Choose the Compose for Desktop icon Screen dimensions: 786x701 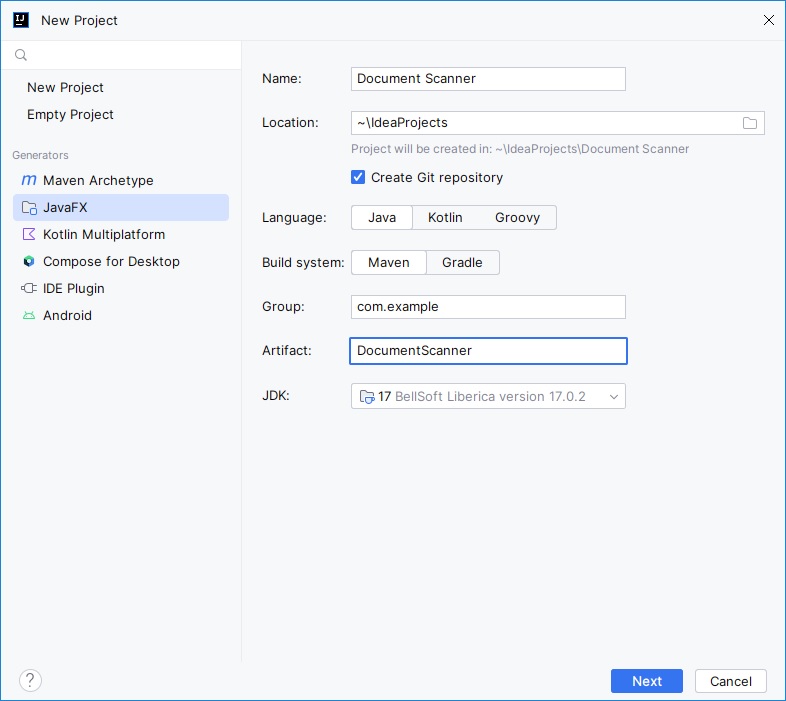(x=28, y=262)
